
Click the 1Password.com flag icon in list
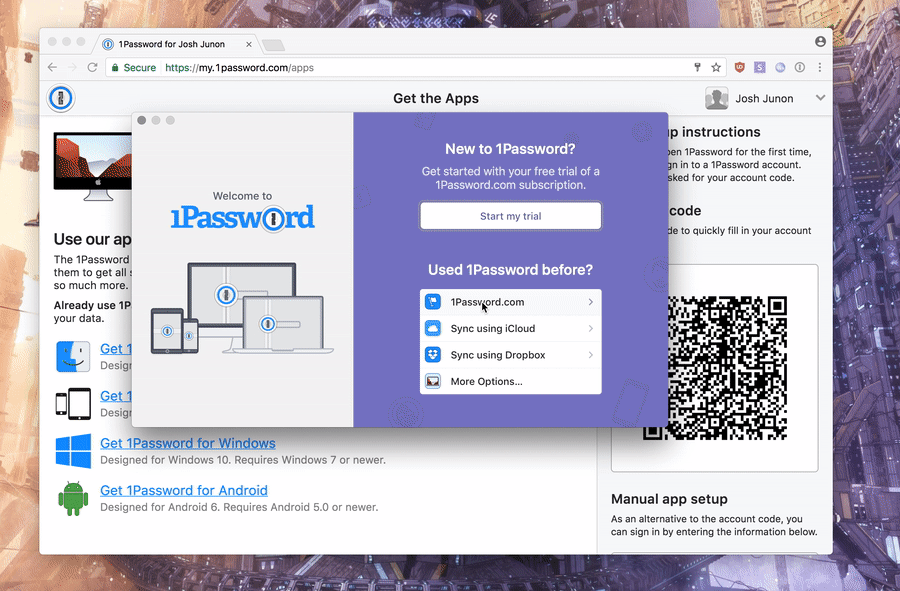point(433,302)
